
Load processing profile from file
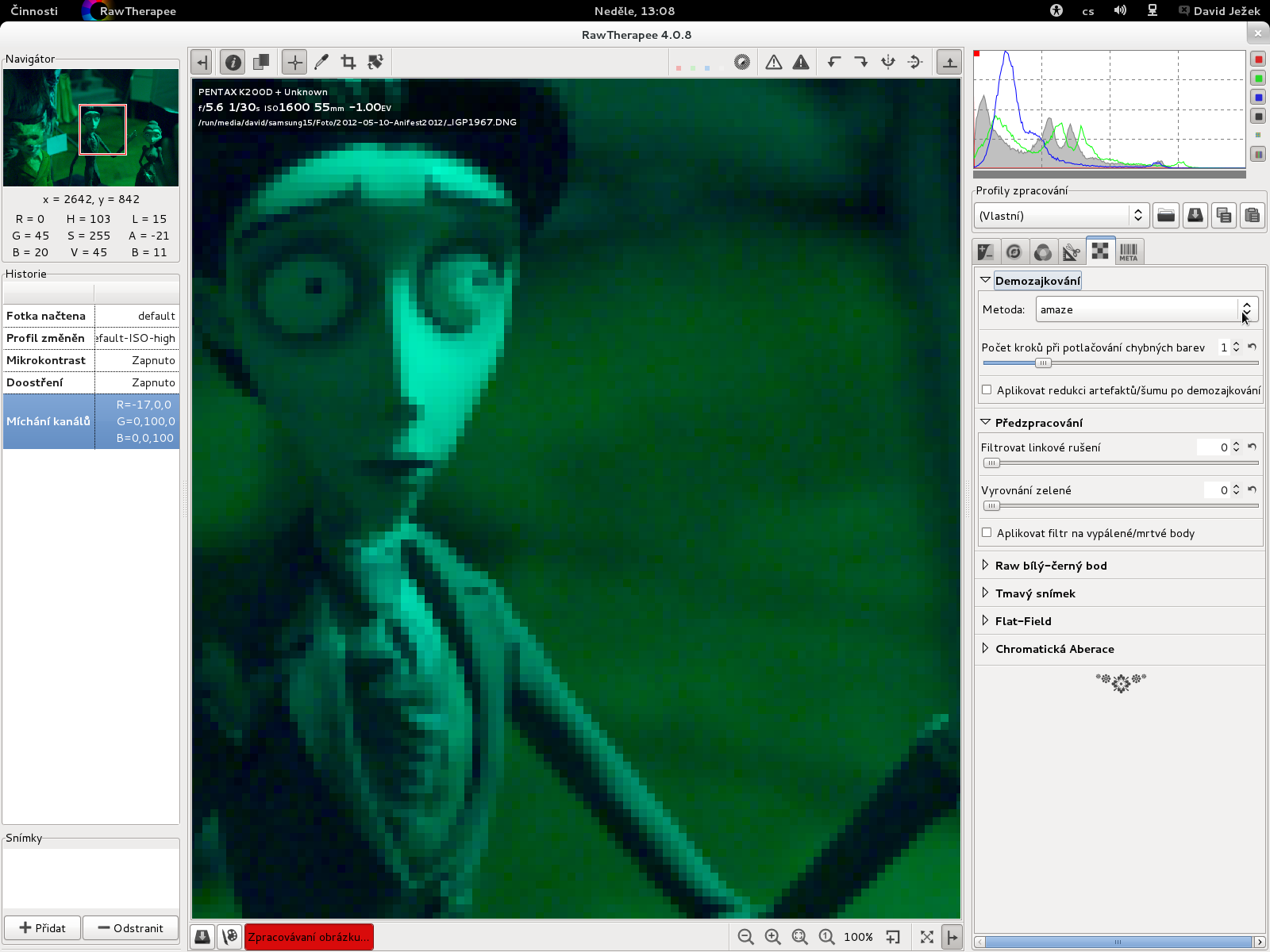(x=1166, y=216)
